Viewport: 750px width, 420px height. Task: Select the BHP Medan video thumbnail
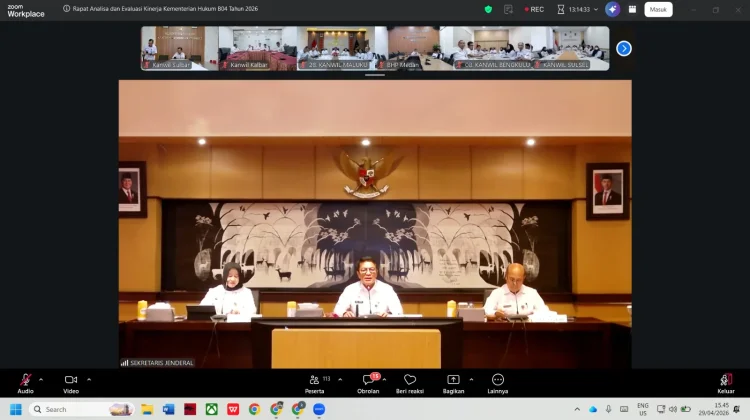[x=414, y=48]
